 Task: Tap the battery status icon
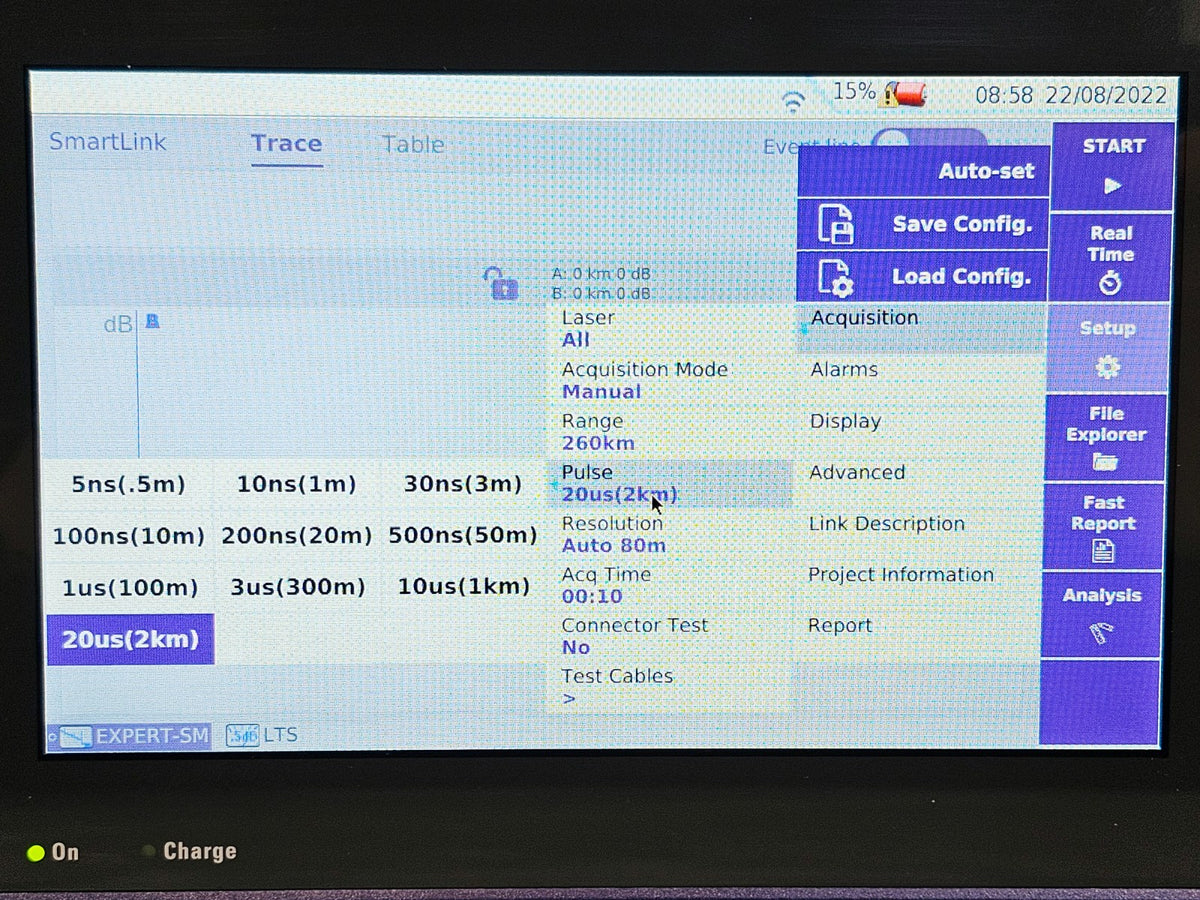[902, 96]
